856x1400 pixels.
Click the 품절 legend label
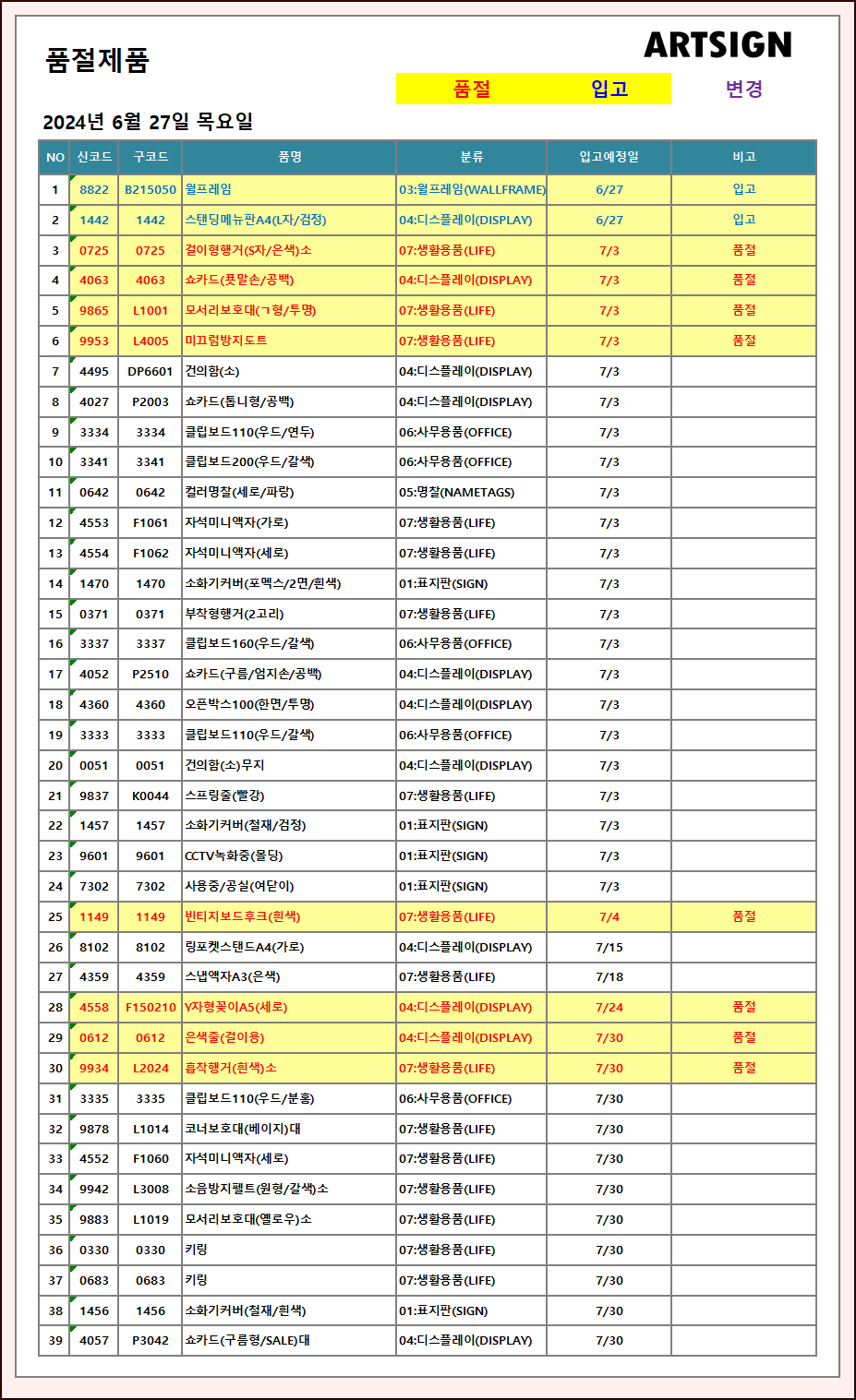(x=472, y=89)
